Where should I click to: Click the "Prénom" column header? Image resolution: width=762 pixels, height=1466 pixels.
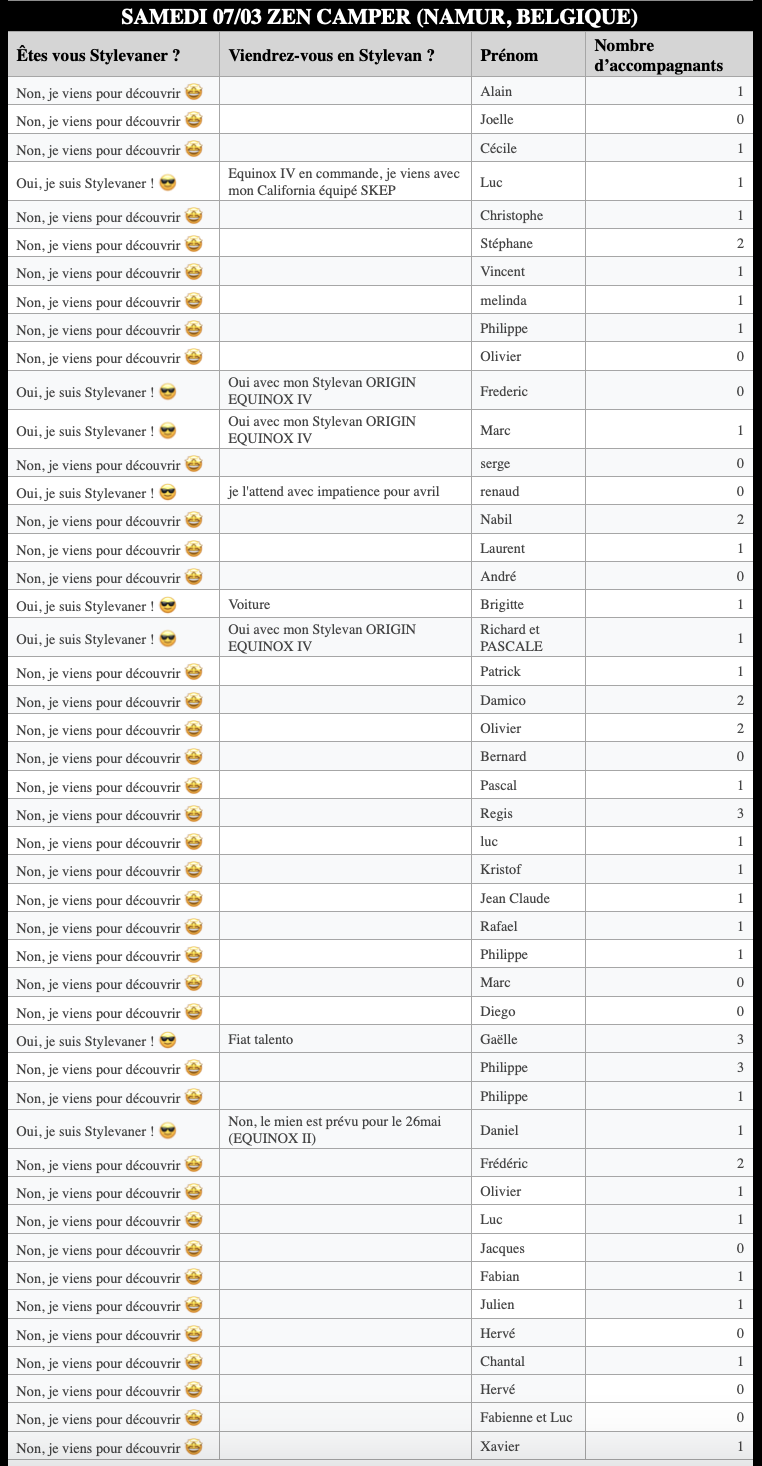tap(509, 55)
